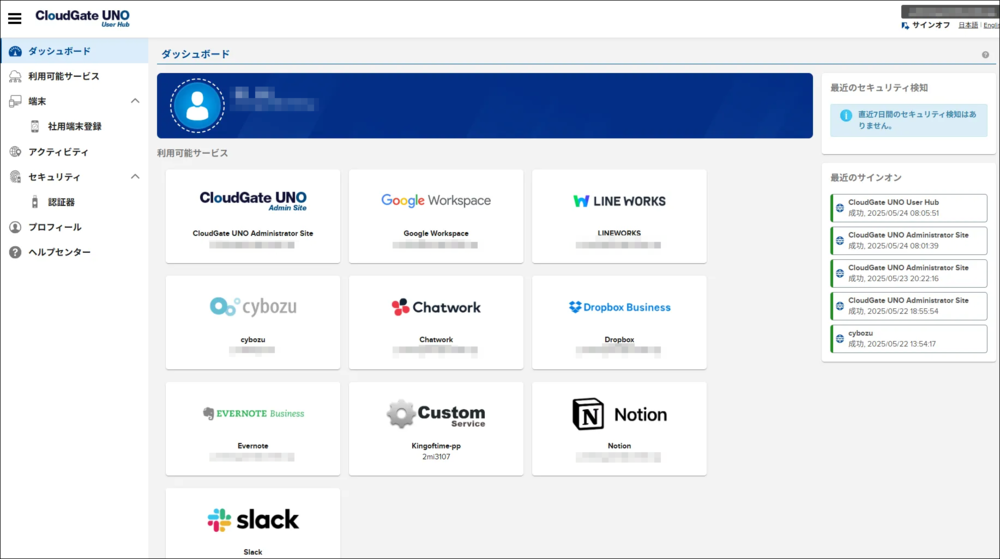Click the 端末 sidebar icon

15,101
